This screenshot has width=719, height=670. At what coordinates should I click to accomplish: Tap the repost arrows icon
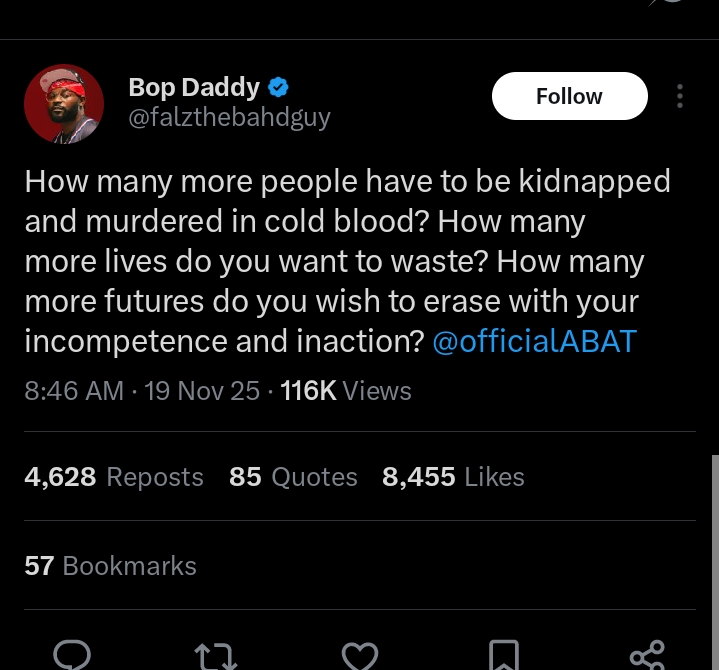click(215, 656)
